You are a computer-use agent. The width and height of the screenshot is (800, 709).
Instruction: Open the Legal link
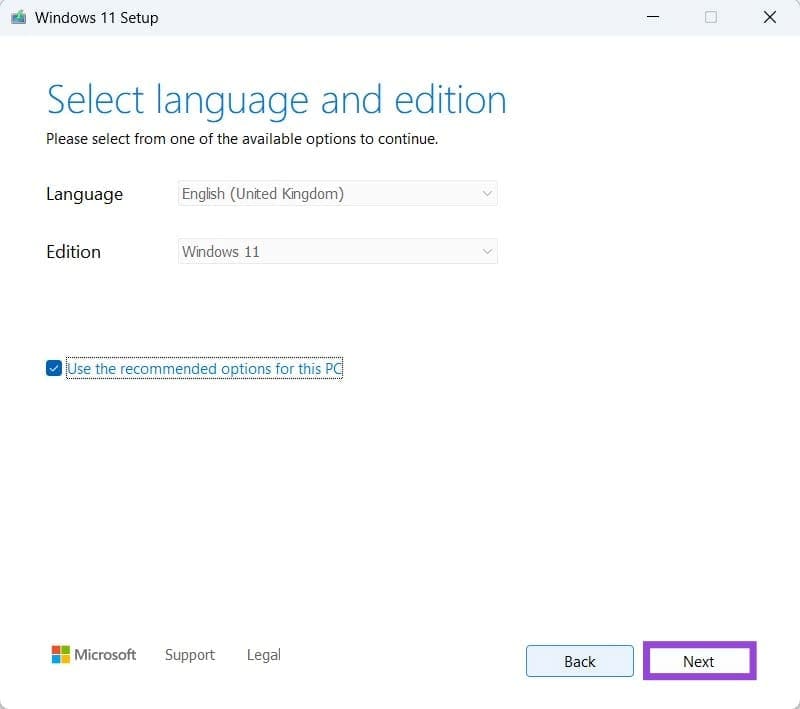264,655
